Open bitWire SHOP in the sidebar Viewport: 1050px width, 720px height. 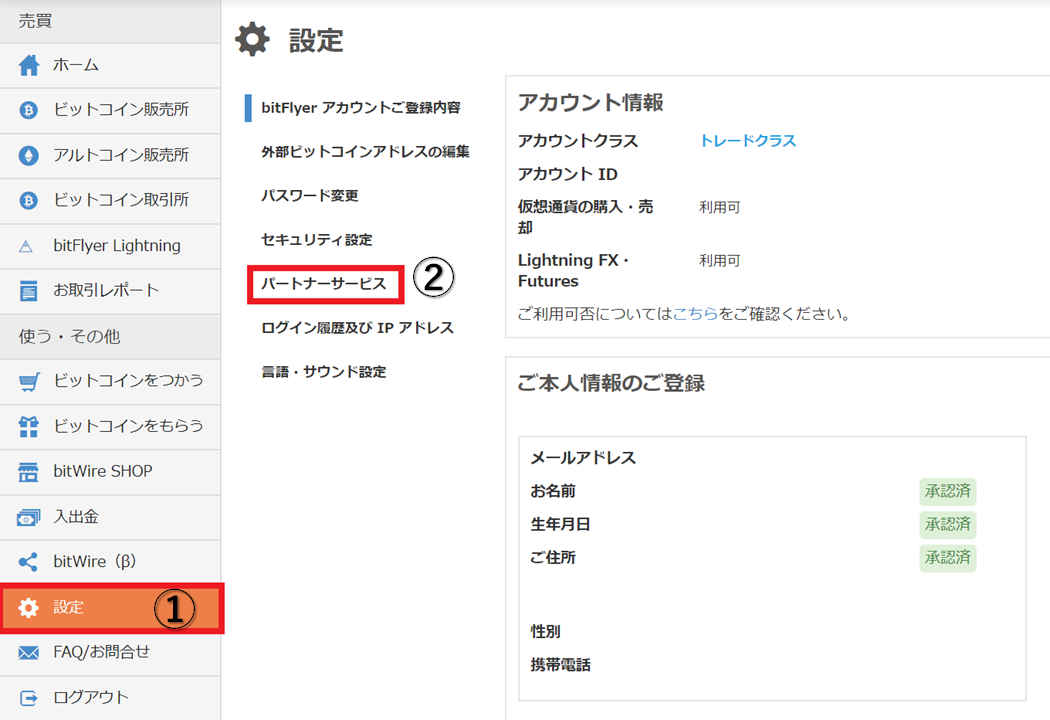(x=110, y=472)
